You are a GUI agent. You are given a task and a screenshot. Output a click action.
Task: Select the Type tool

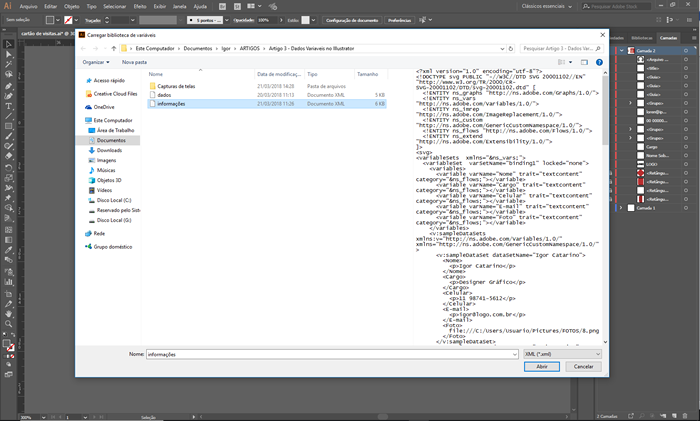[8, 106]
